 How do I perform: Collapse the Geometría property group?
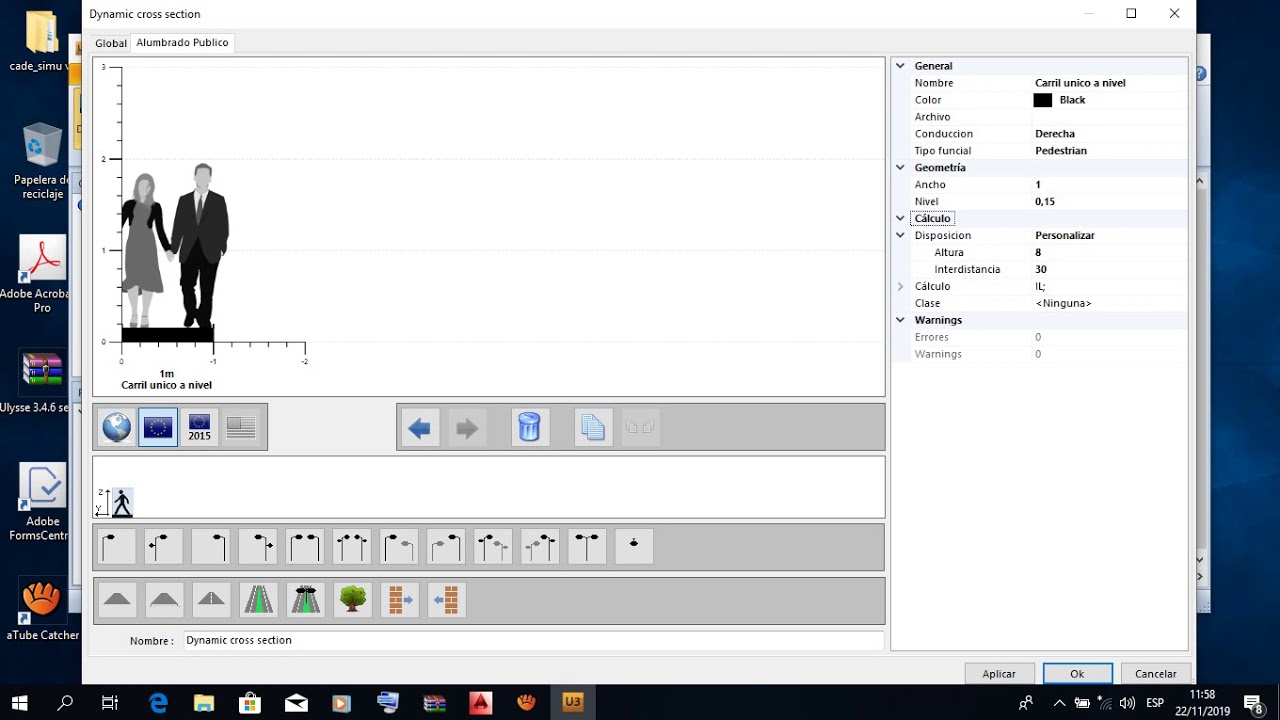900,168
